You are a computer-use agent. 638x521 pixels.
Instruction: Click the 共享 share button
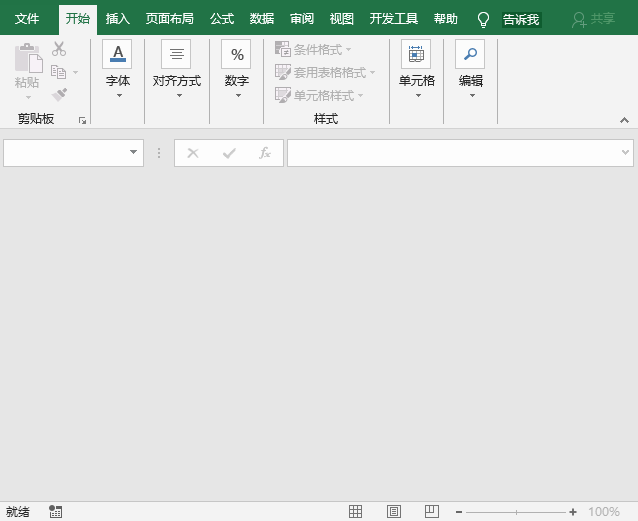pyautogui.click(x=593, y=19)
